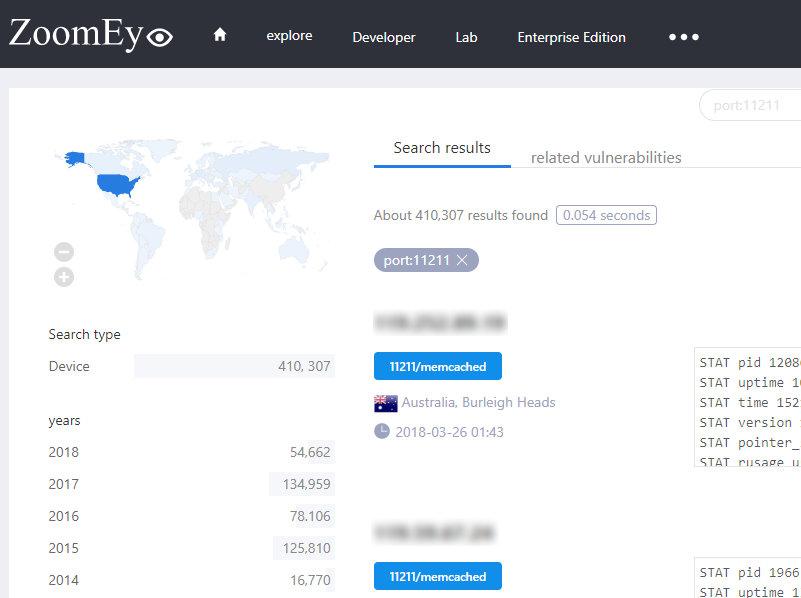The image size is (801, 598).
Task: Open the ellipsis overflow menu in navbar
Action: point(683,37)
